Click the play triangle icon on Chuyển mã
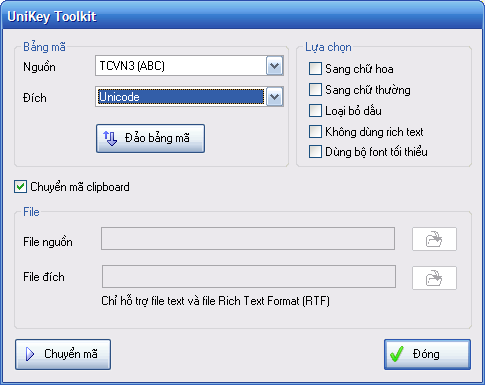Viewport: 485px width, 385px height. (30, 354)
